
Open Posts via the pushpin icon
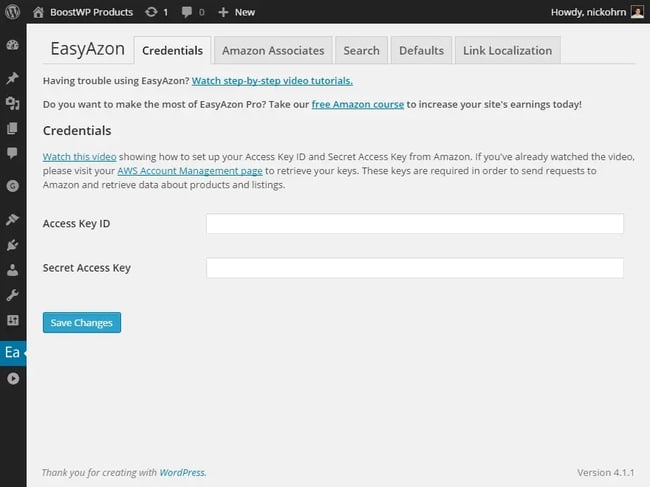13,78
